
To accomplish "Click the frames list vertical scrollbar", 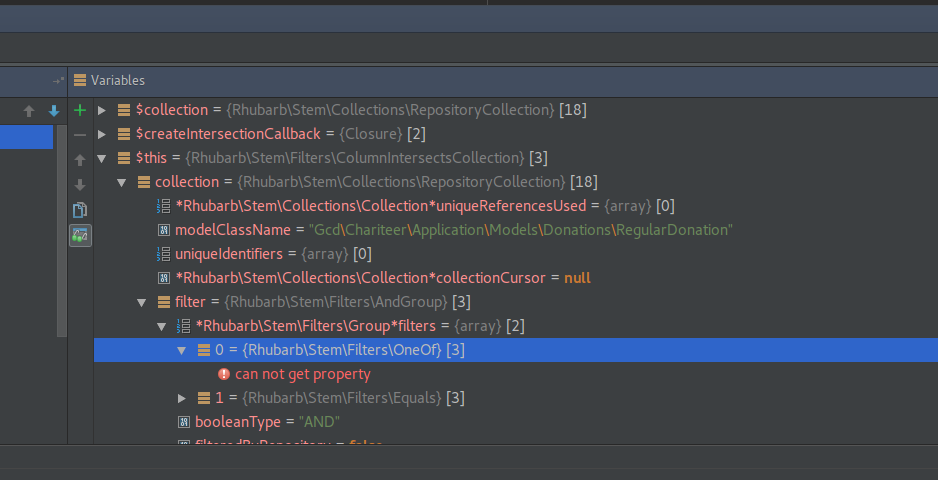I will pyautogui.click(x=62, y=240).
